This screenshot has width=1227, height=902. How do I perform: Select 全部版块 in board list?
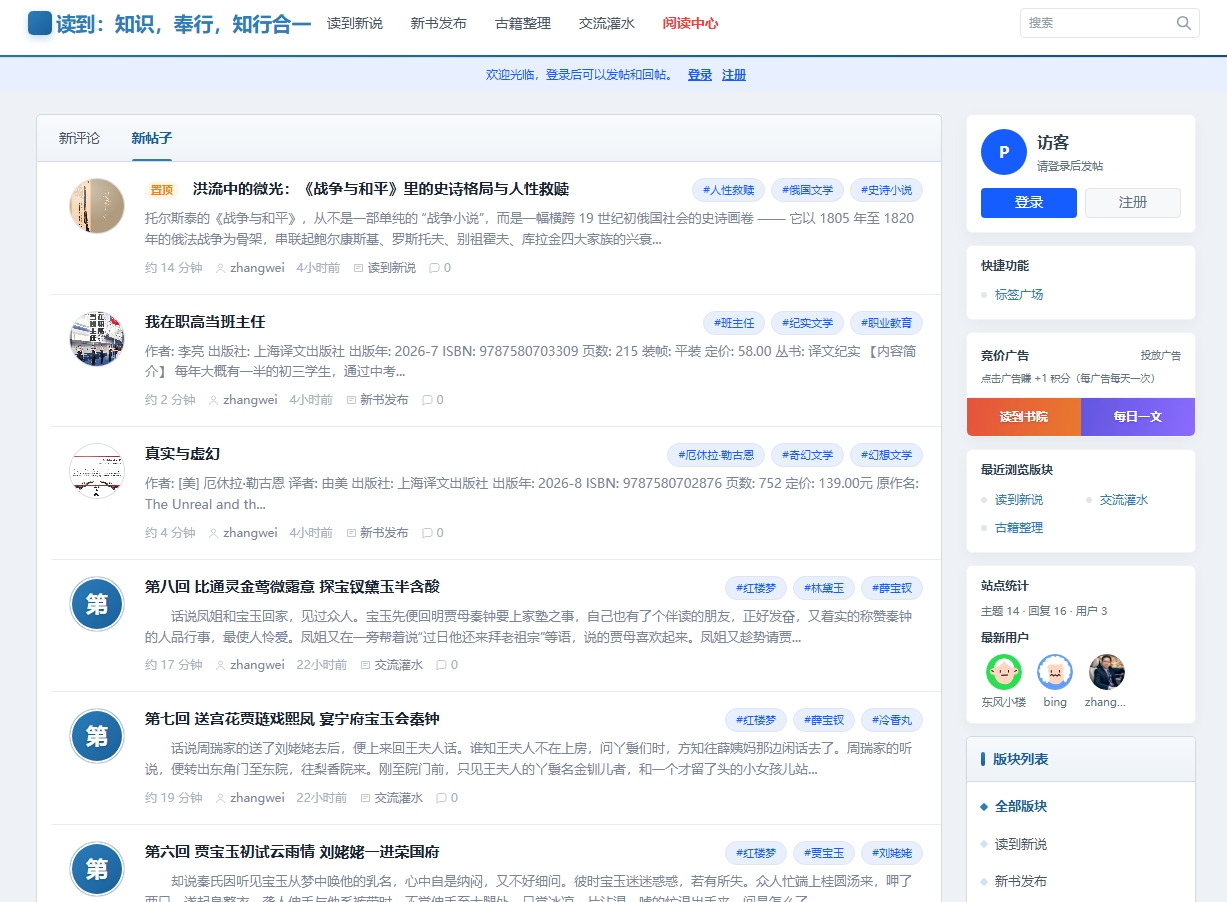coord(1021,806)
